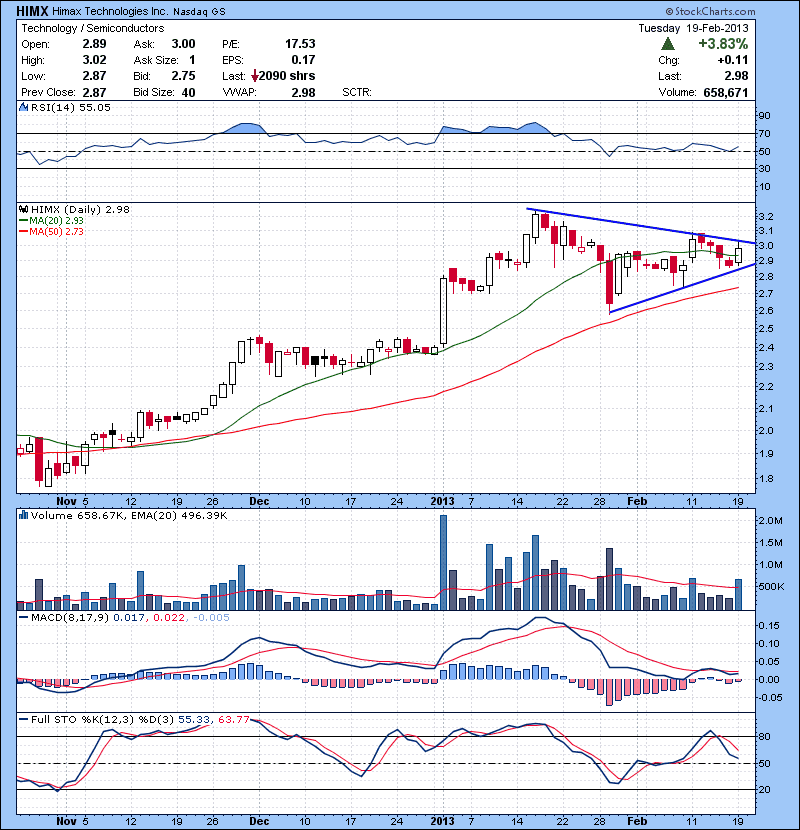
Task: Click the 2013 label on price axis
Action: point(443,501)
